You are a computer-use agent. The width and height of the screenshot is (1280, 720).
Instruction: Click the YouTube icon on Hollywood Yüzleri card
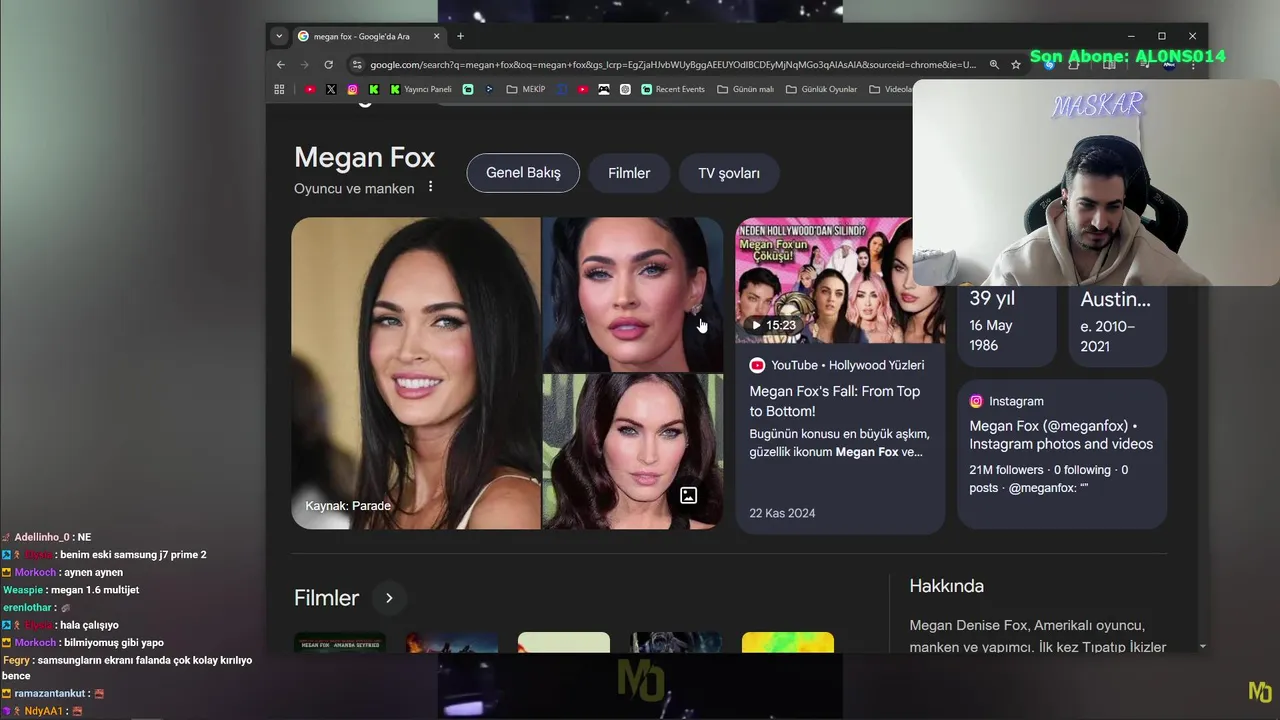pyautogui.click(x=757, y=365)
